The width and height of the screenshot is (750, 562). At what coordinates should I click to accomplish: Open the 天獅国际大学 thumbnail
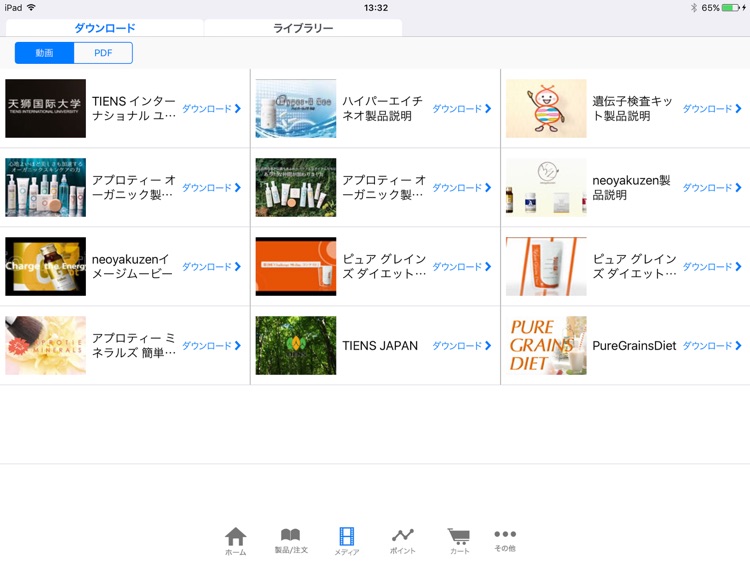[45, 109]
